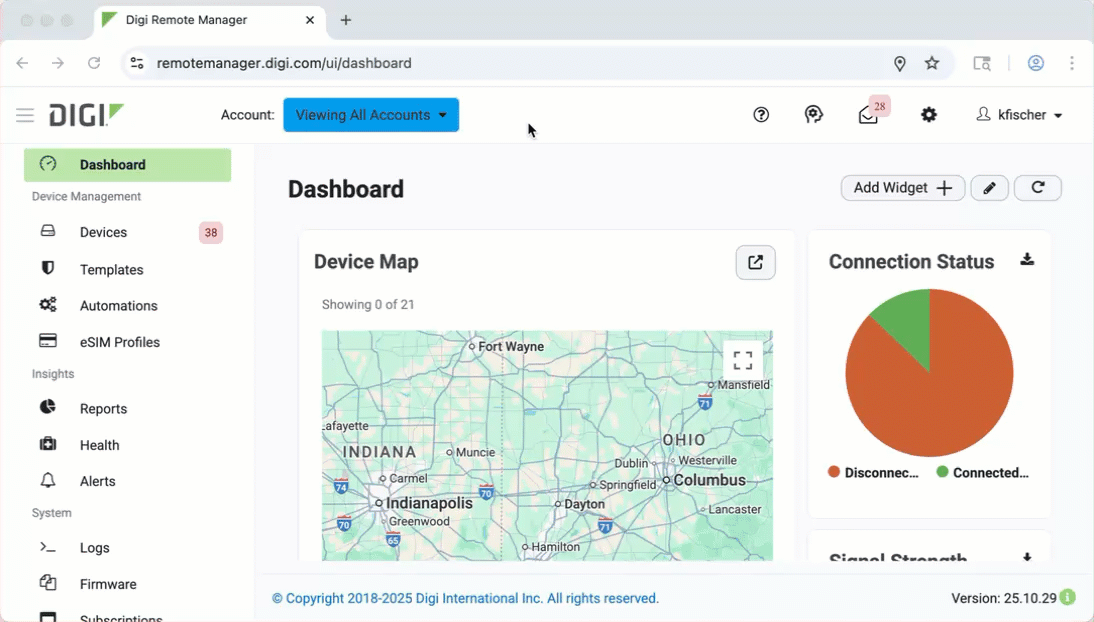Viewport: 1094px width, 622px height.
Task: Go to Automations in the sidebar
Action: coord(118,306)
